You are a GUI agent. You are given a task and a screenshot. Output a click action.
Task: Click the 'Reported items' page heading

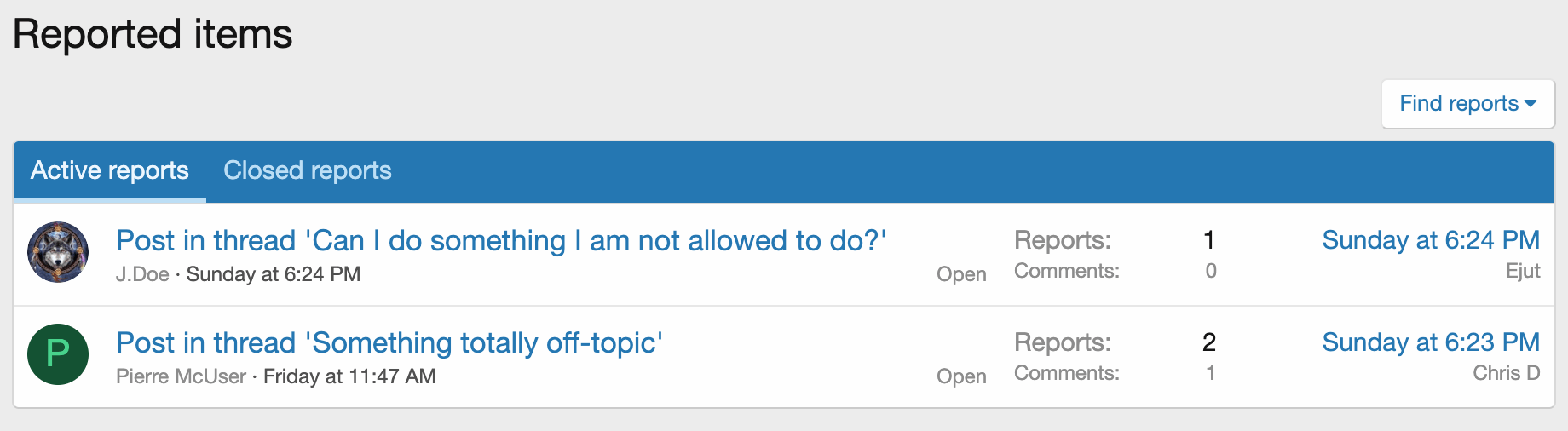click(x=153, y=35)
